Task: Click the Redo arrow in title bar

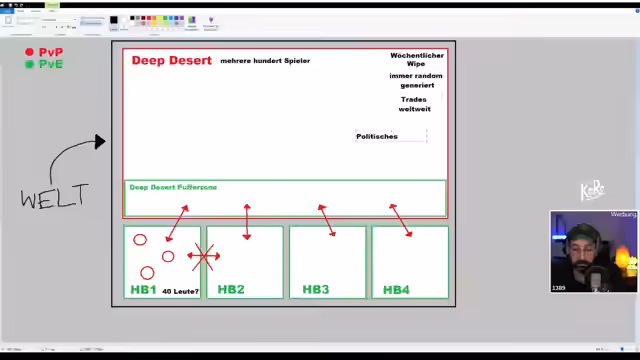Action: (x=21, y=5)
